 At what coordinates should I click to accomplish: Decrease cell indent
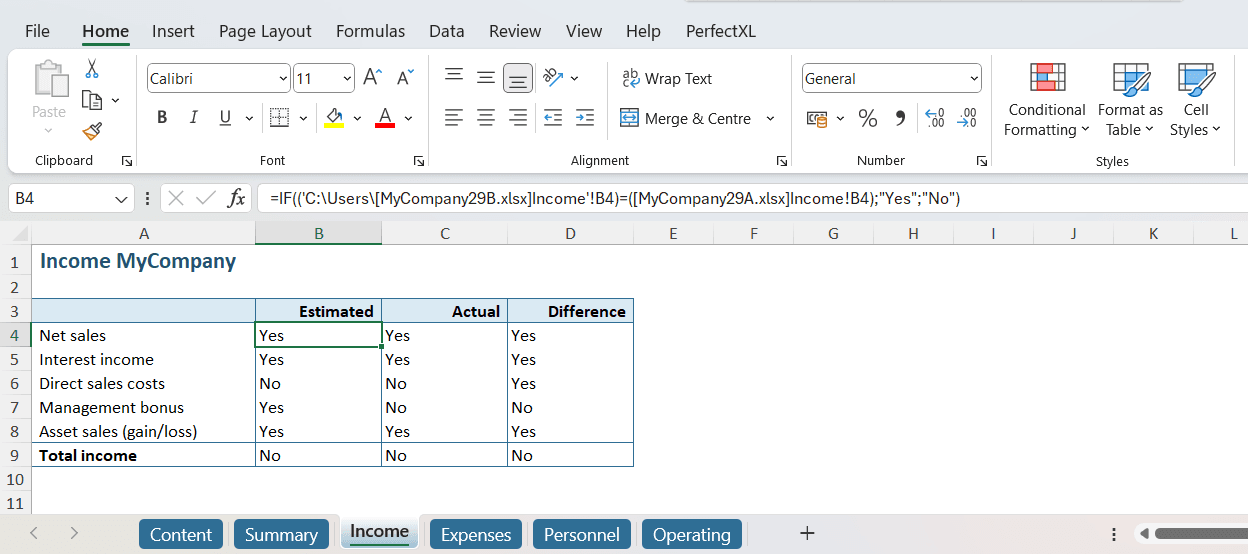[x=553, y=118]
